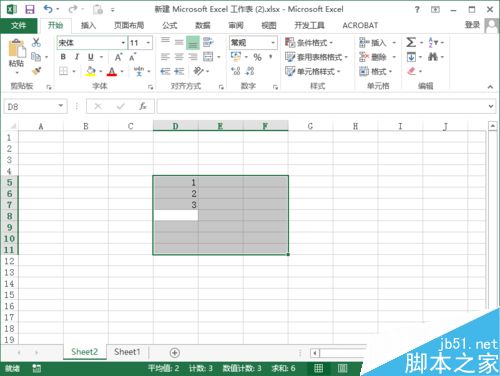Click the Insert Function fx icon
The height and width of the screenshot is (376, 500).
point(143,106)
